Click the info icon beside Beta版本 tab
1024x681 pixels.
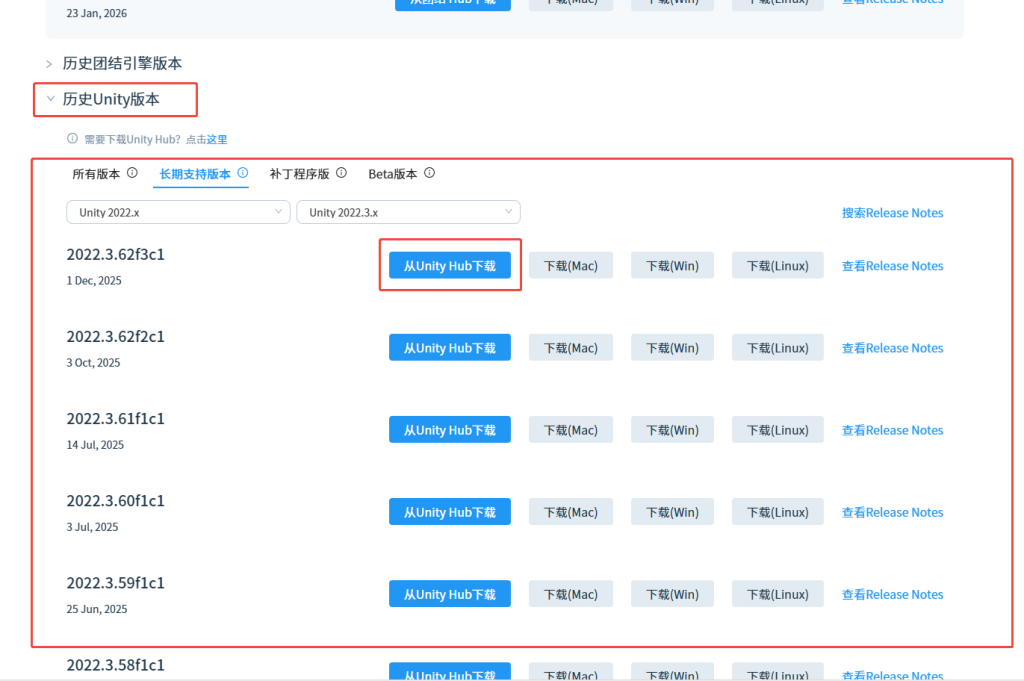coord(428,172)
